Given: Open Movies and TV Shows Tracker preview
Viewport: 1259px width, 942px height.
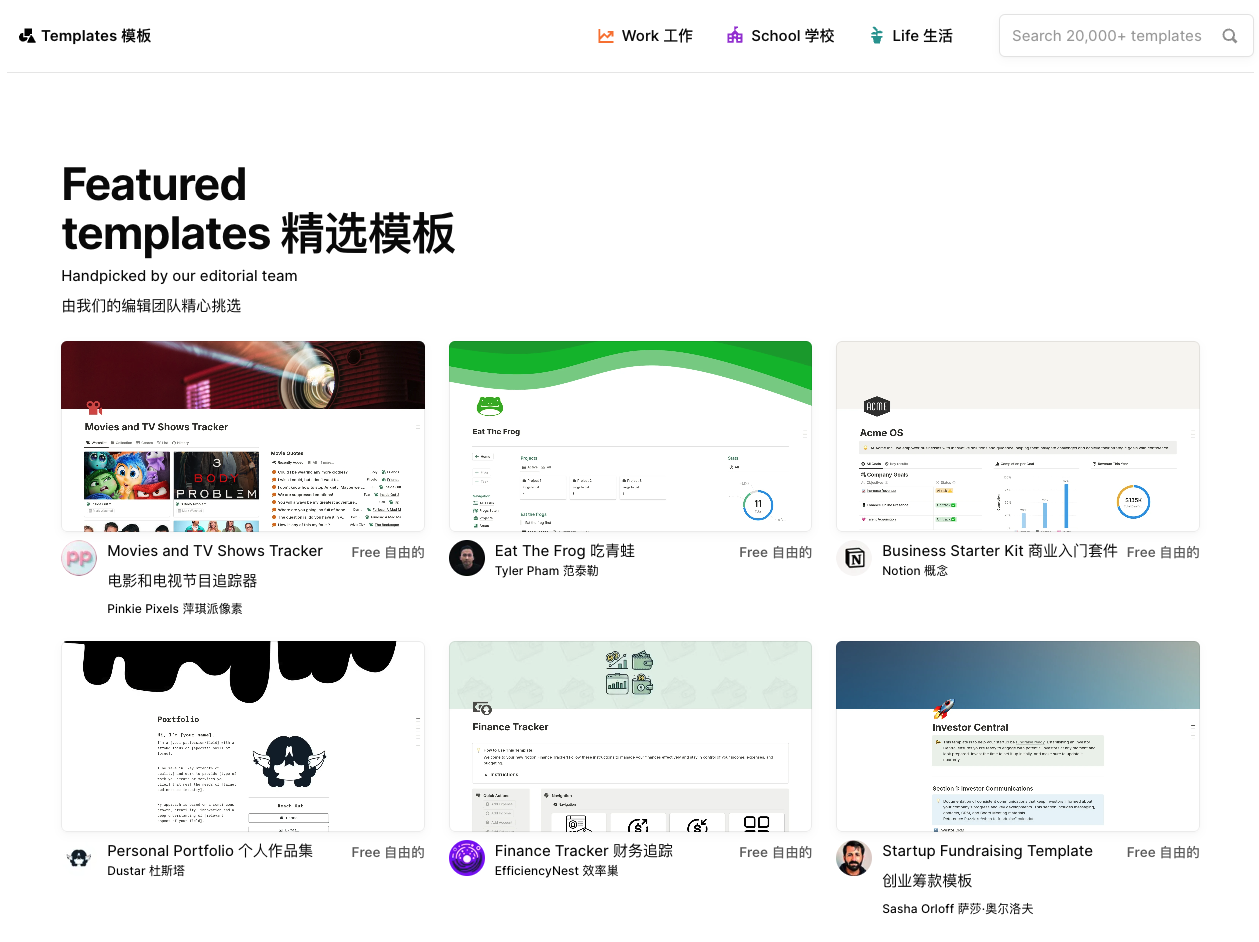Looking at the screenshot, I should point(243,436).
